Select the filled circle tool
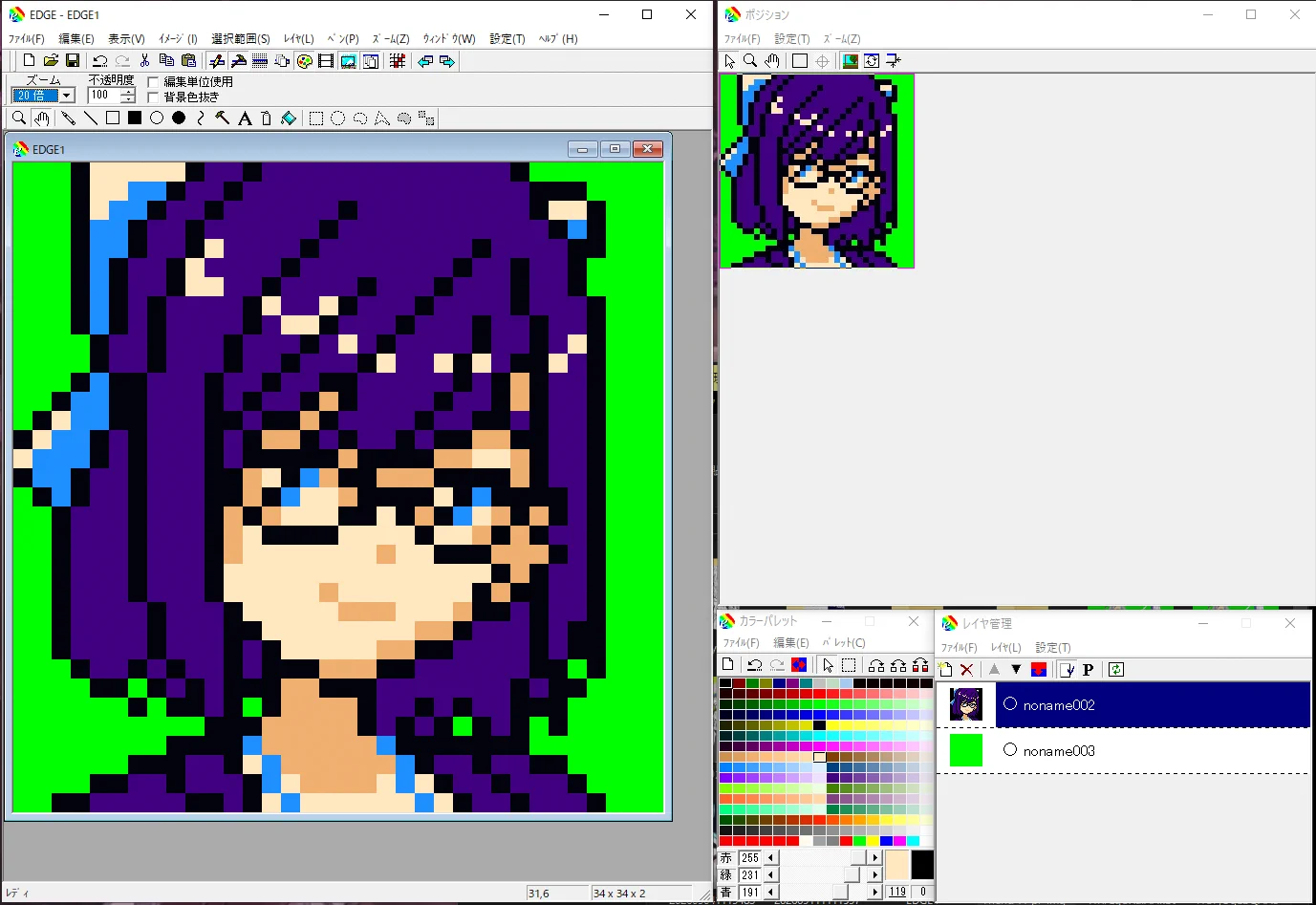1316x905 pixels. pyautogui.click(x=179, y=119)
